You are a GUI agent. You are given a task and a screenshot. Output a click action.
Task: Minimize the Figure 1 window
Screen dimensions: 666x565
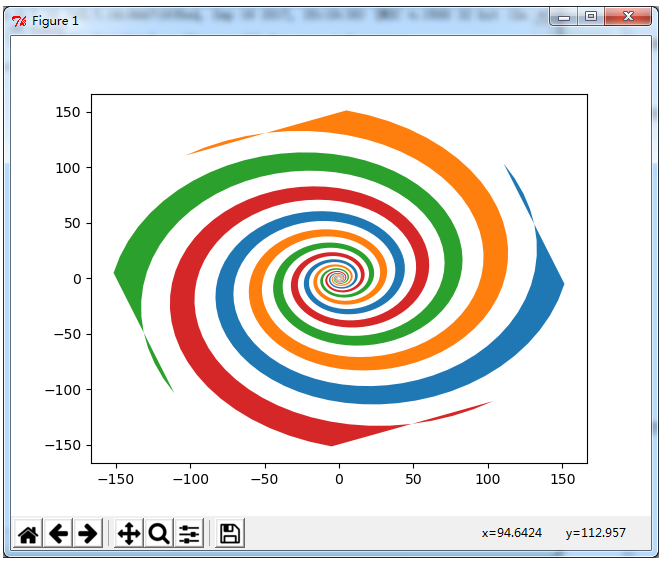(x=564, y=17)
